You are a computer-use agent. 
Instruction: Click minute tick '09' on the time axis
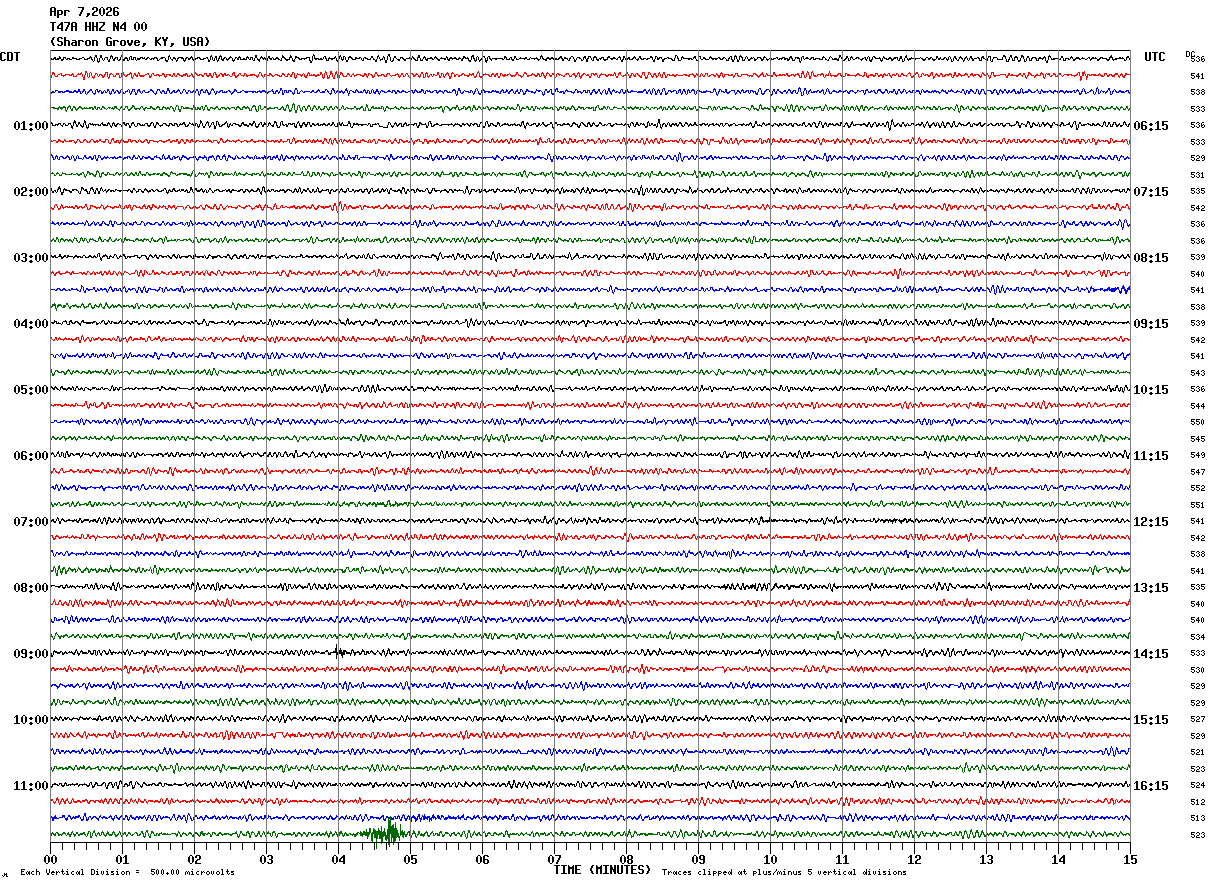[698, 859]
